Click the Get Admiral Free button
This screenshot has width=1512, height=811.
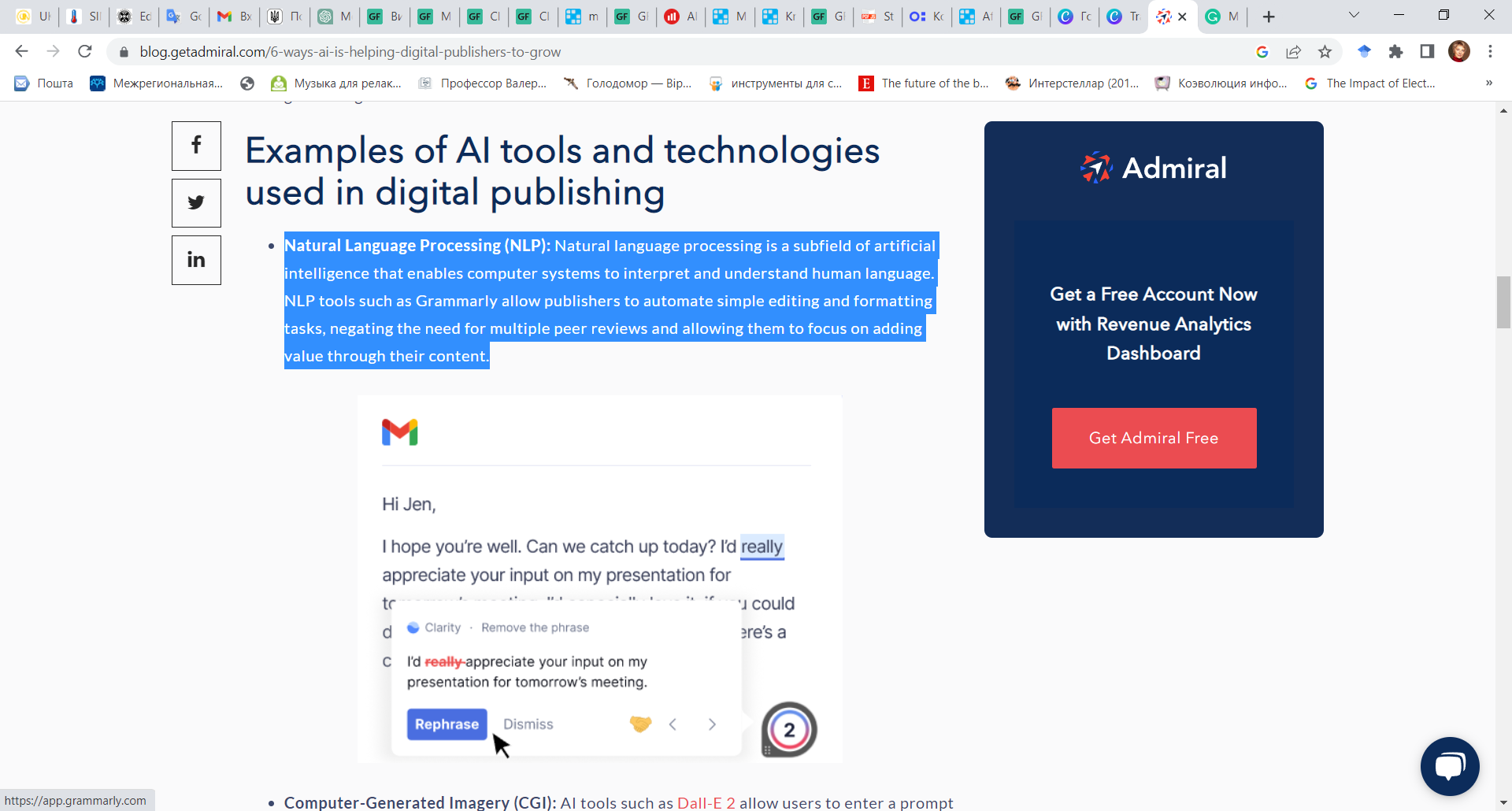[x=1154, y=438]
